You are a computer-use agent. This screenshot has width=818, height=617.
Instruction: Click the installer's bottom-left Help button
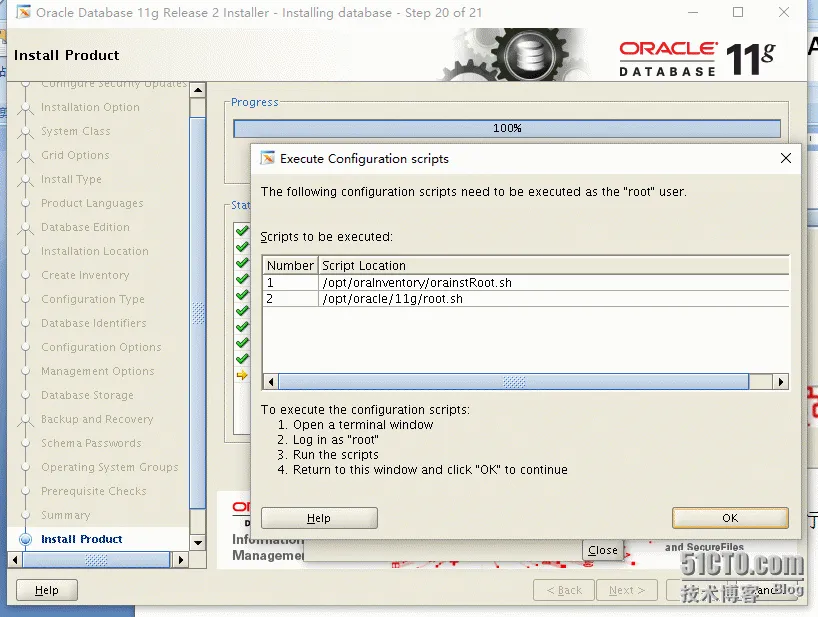pos(46,590)
